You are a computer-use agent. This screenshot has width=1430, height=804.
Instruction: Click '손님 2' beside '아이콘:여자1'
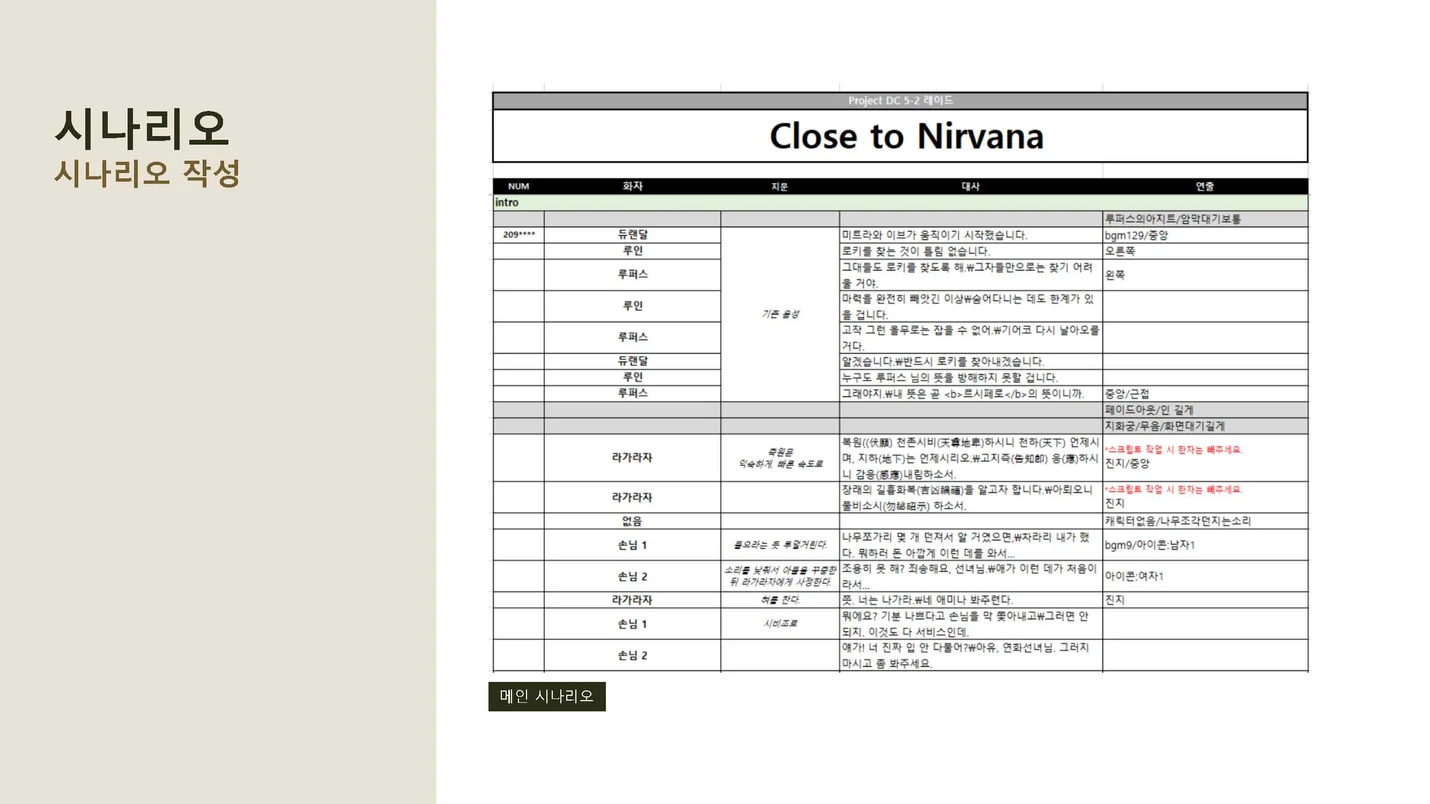tap(632, 576)
